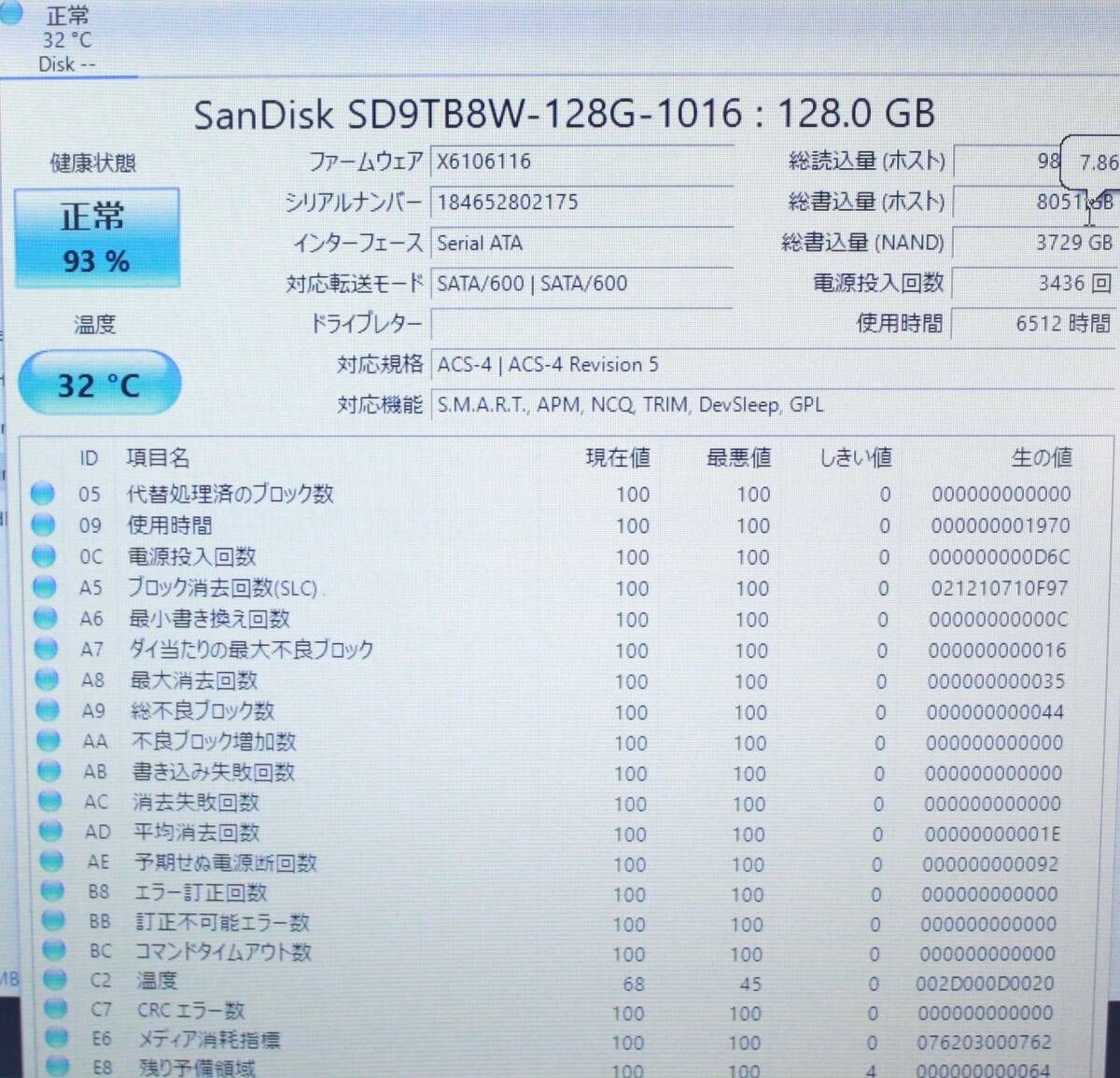Click the 32 °C temperature button
Screen dimensions: 1120x1078
pyautogui.click(x=99, y=384)
